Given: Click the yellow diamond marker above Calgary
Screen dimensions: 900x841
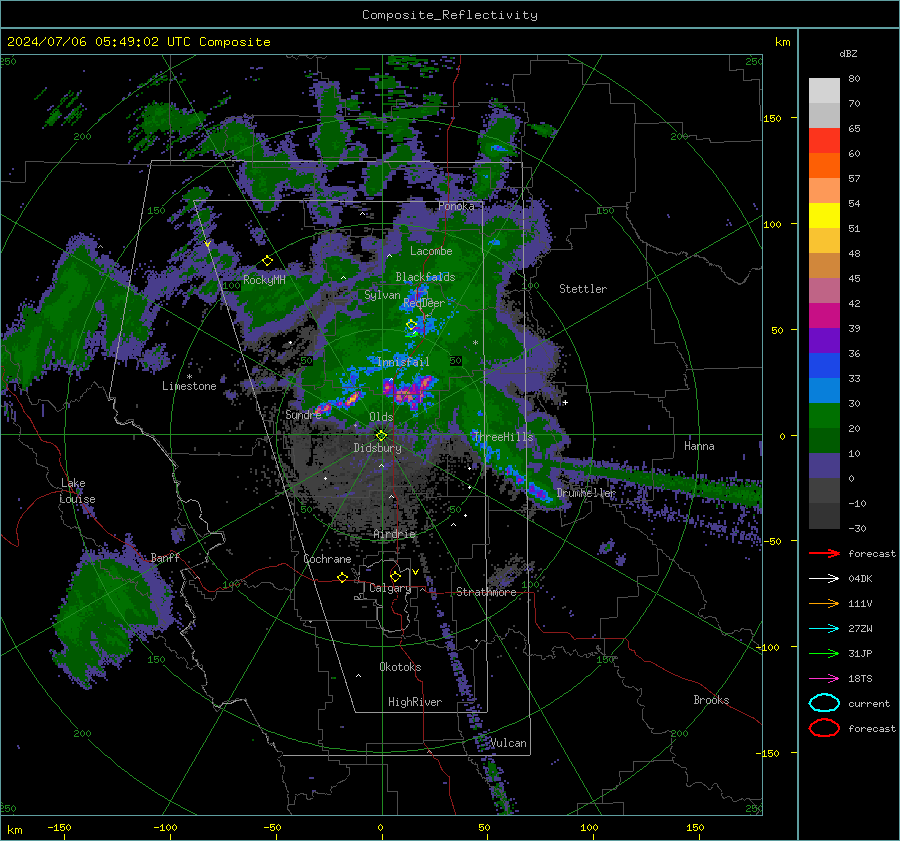Looking at the screenshot, I should (395, 576).
